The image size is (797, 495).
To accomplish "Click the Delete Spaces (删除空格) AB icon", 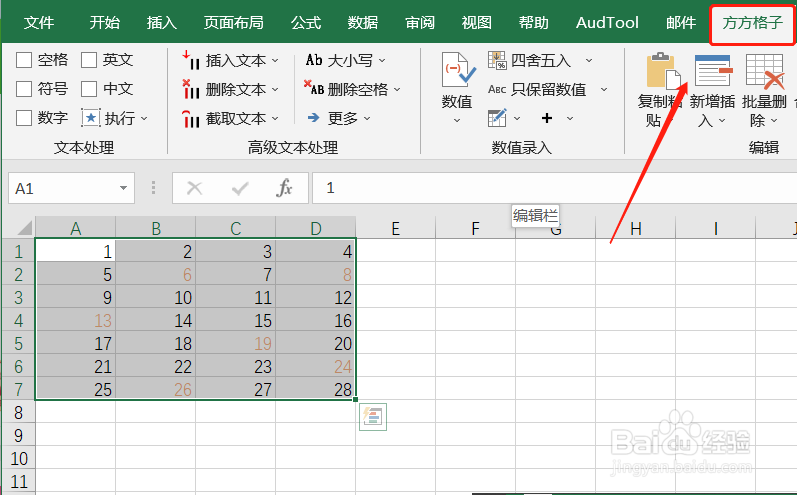I will [314, 89].
